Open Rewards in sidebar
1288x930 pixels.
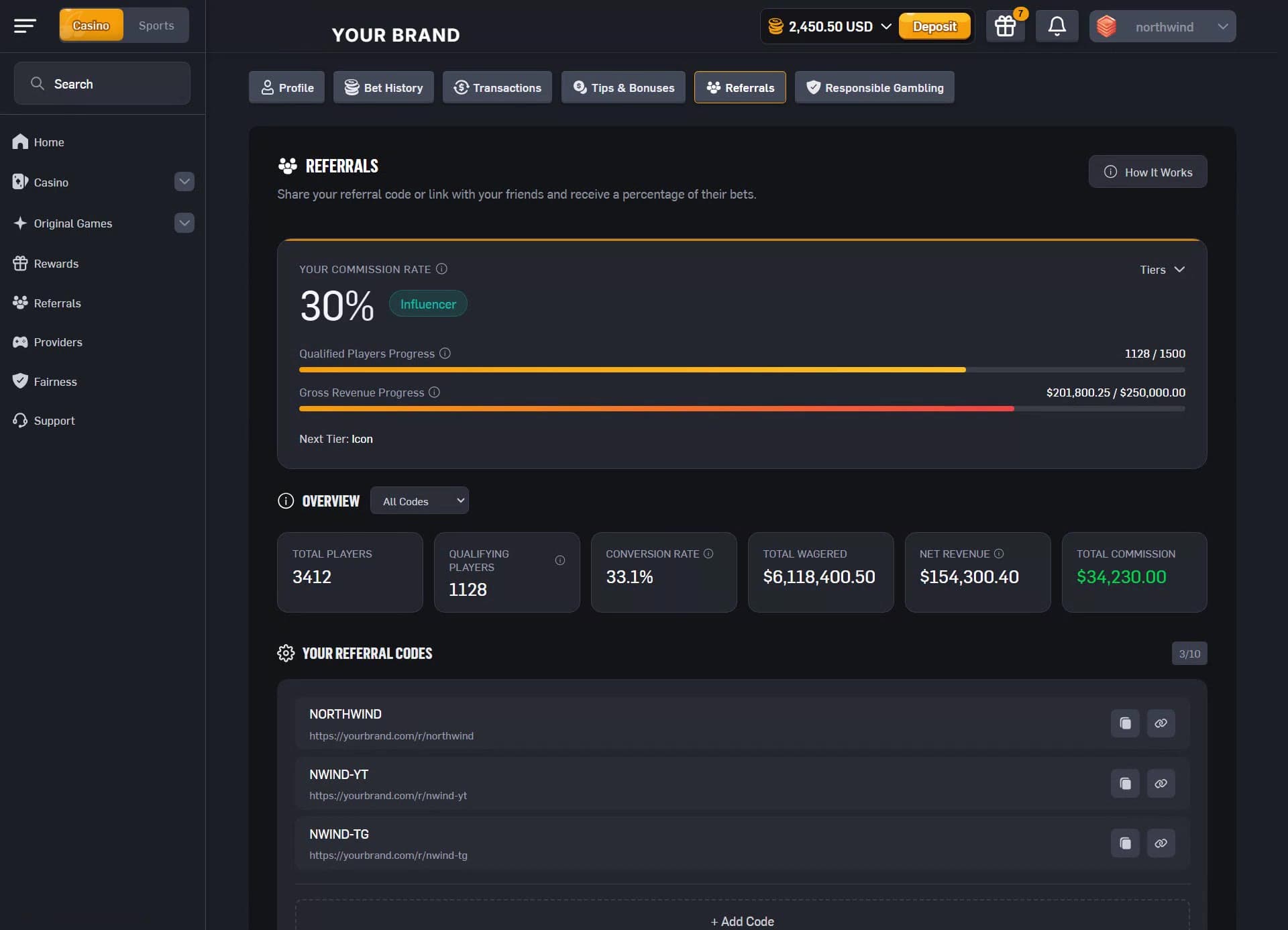coord(46,264)
